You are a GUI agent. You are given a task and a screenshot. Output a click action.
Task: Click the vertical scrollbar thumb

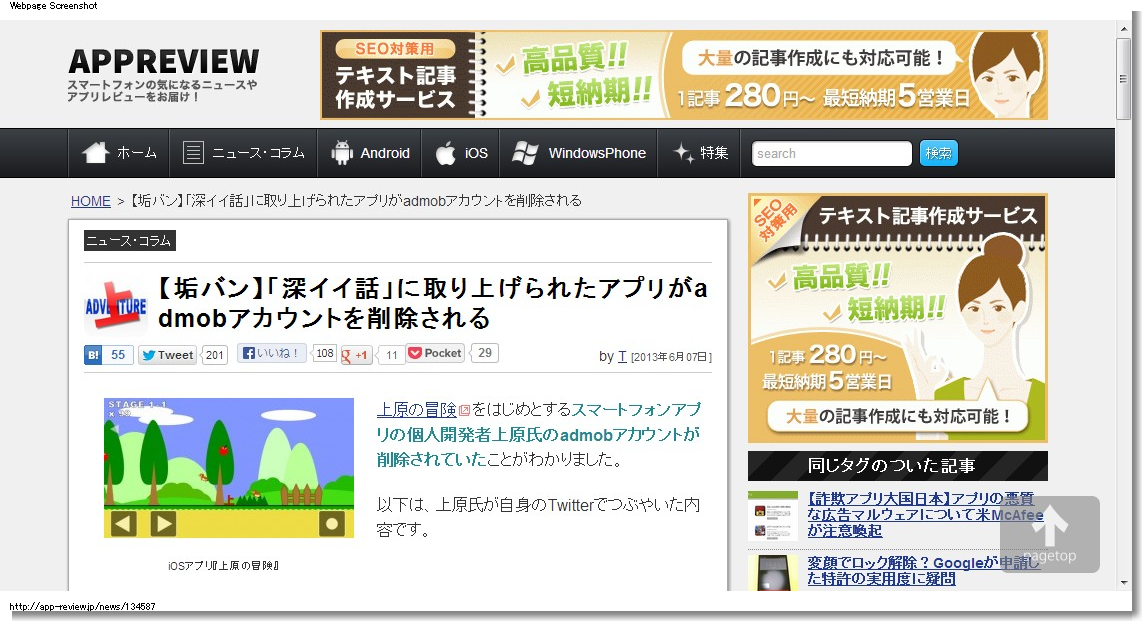[x=1124, y=79]
